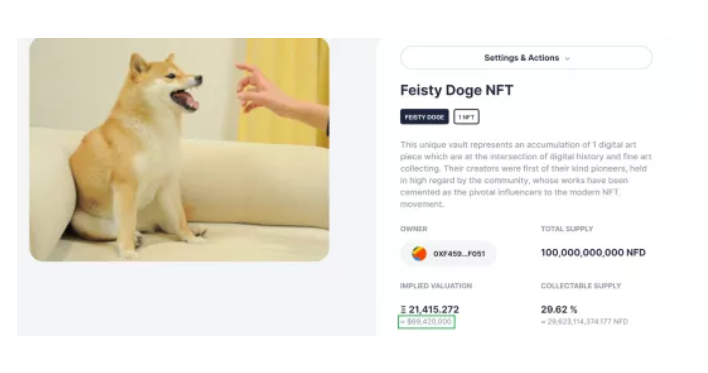Open the Shiba Inu doge image
Image resolution: width=708 pixels, height=373 pixels.
(179, 149)
